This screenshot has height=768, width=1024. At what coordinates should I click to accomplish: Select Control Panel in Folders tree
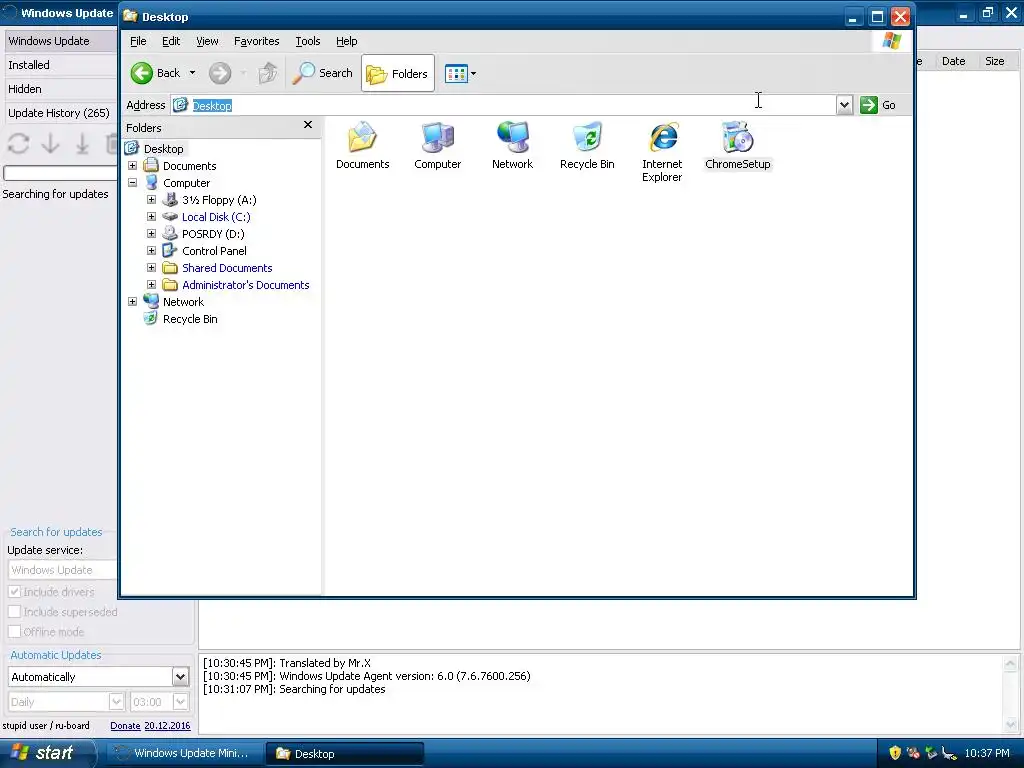[214, 251]
